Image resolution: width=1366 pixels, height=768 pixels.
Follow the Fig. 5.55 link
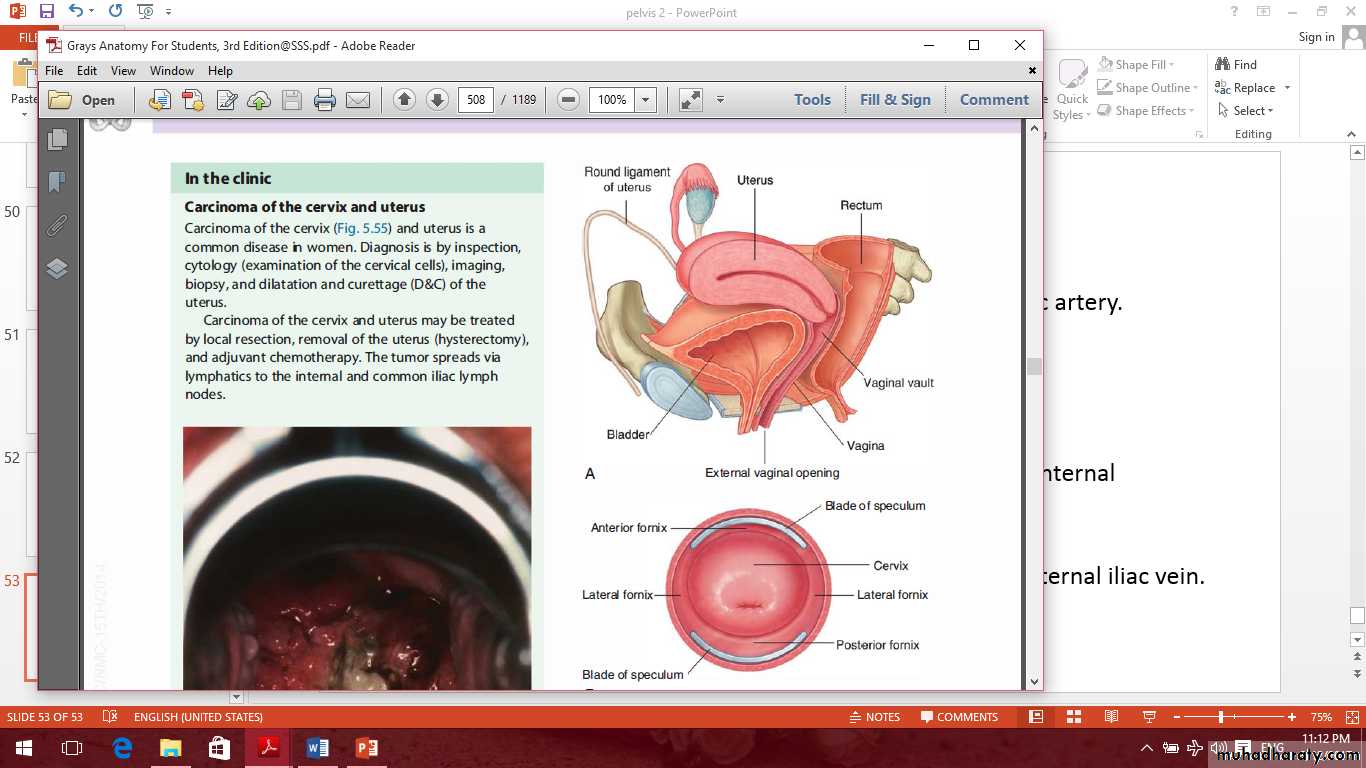pyautogui.click(x=361, y=228)
